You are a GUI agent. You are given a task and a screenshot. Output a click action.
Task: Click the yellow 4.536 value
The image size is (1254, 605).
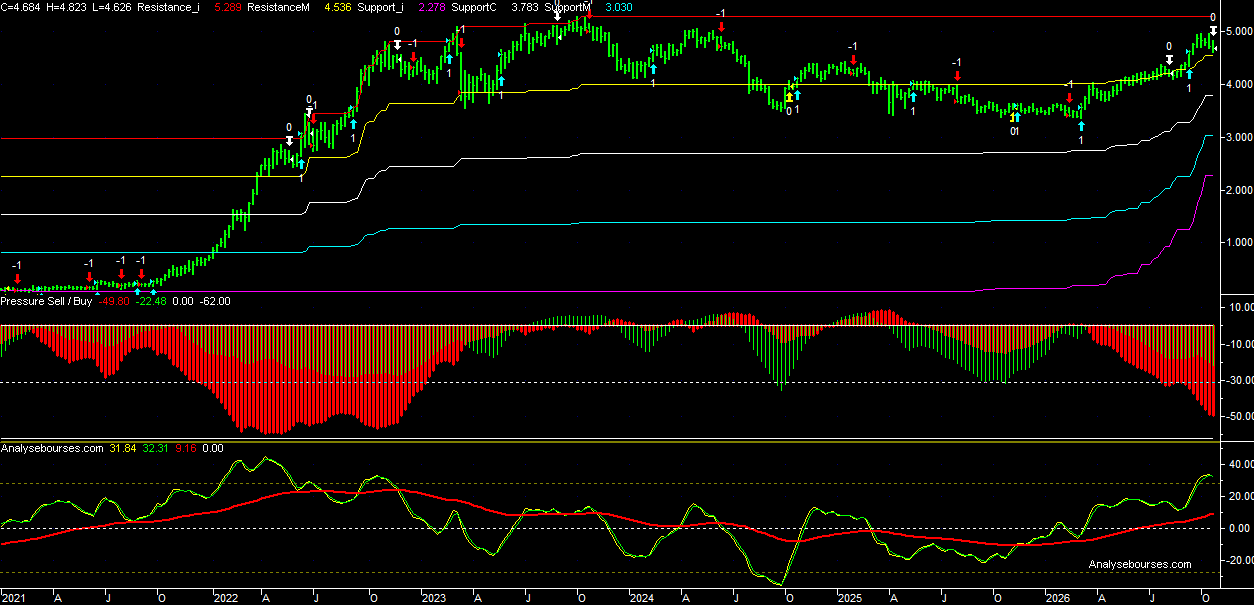tap(337, 7)
